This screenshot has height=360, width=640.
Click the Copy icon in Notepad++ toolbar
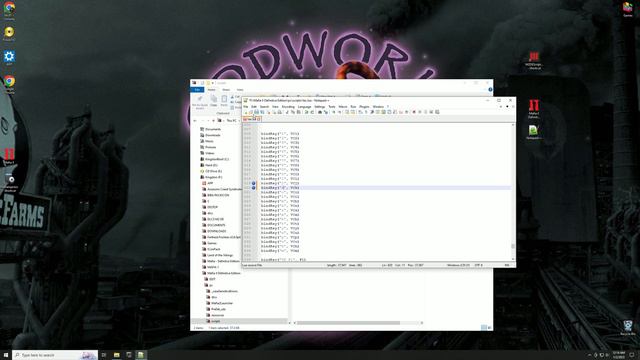(293, 112)
